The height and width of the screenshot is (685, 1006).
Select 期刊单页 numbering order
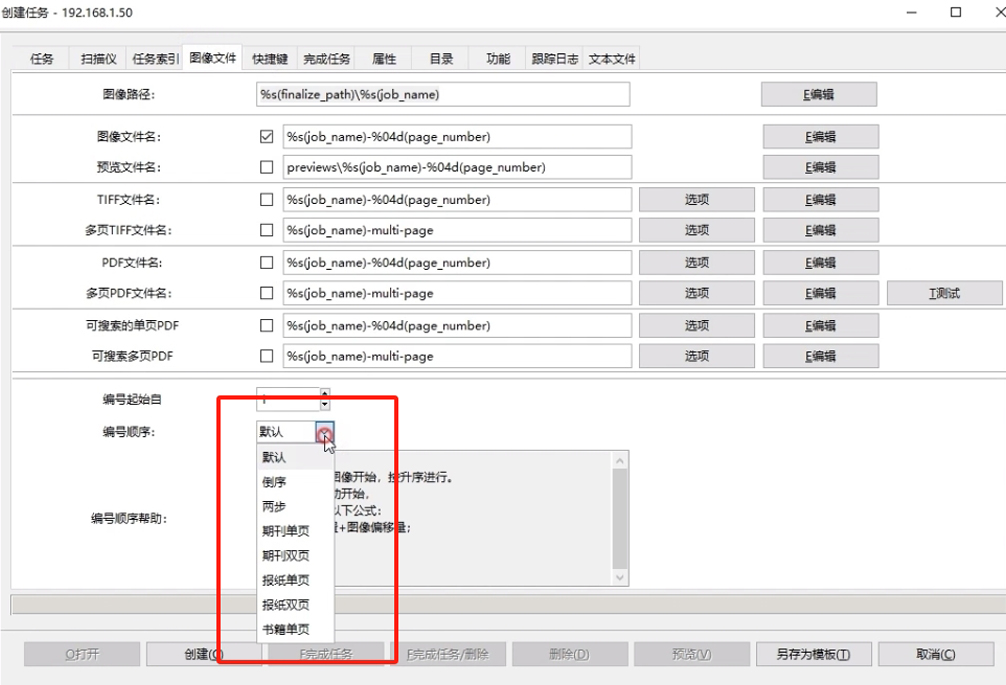point(295,531)
